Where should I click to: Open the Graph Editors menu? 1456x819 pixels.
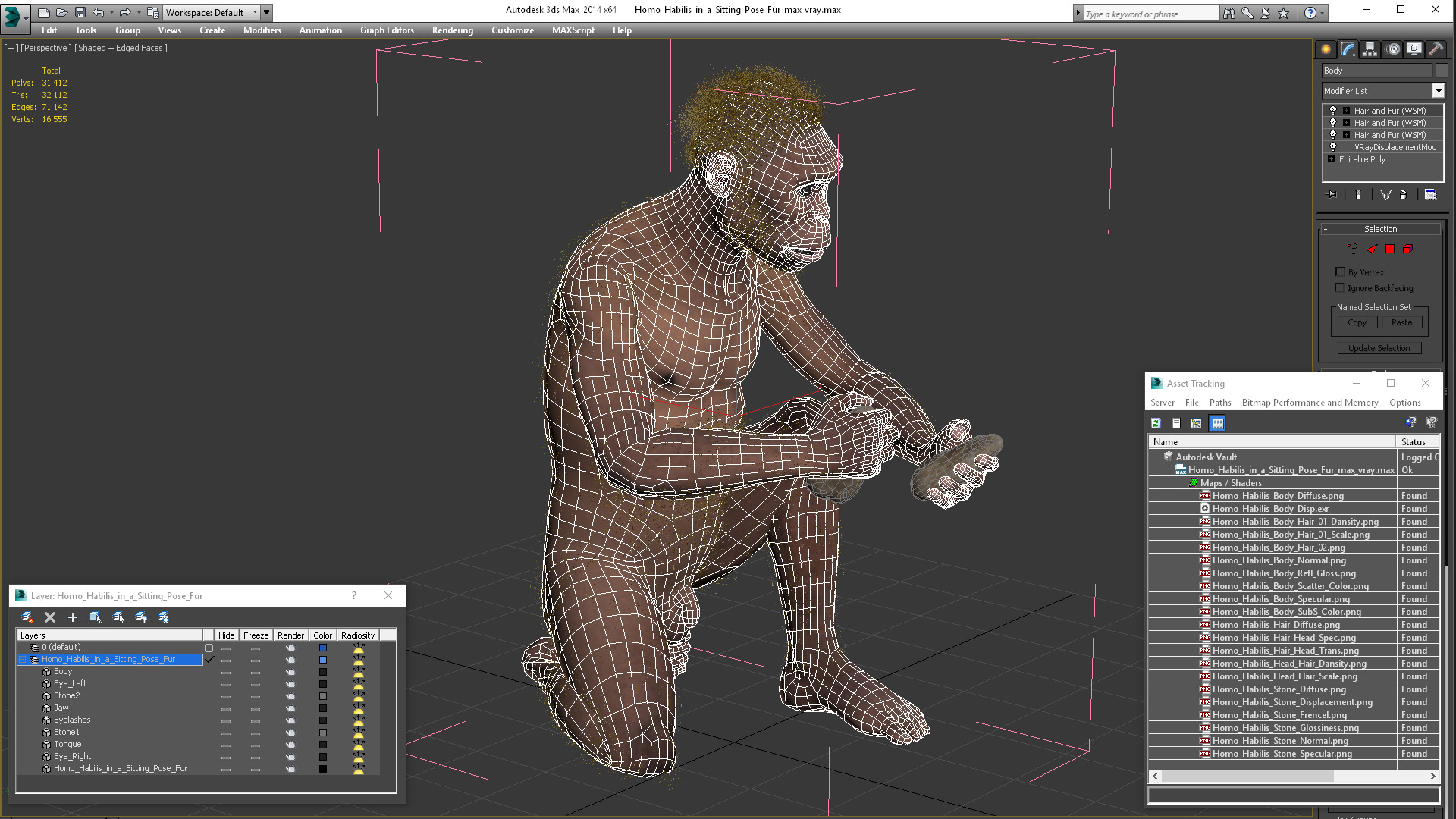tap(387, 30)
